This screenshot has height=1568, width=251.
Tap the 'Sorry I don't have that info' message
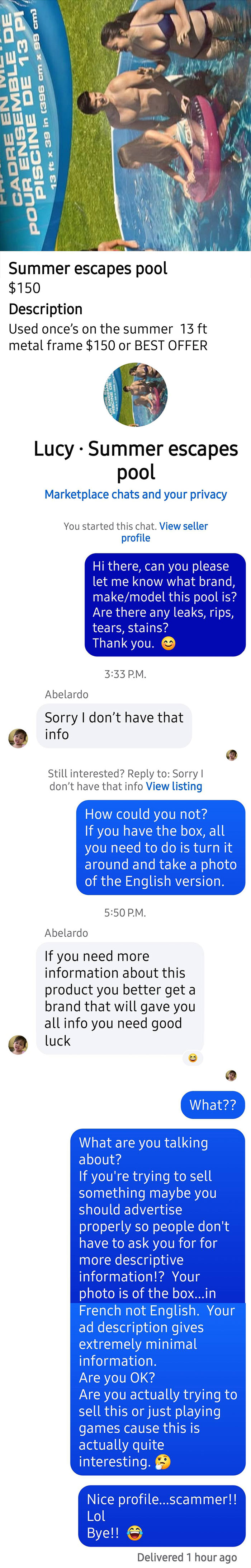[x=114, y=726]
